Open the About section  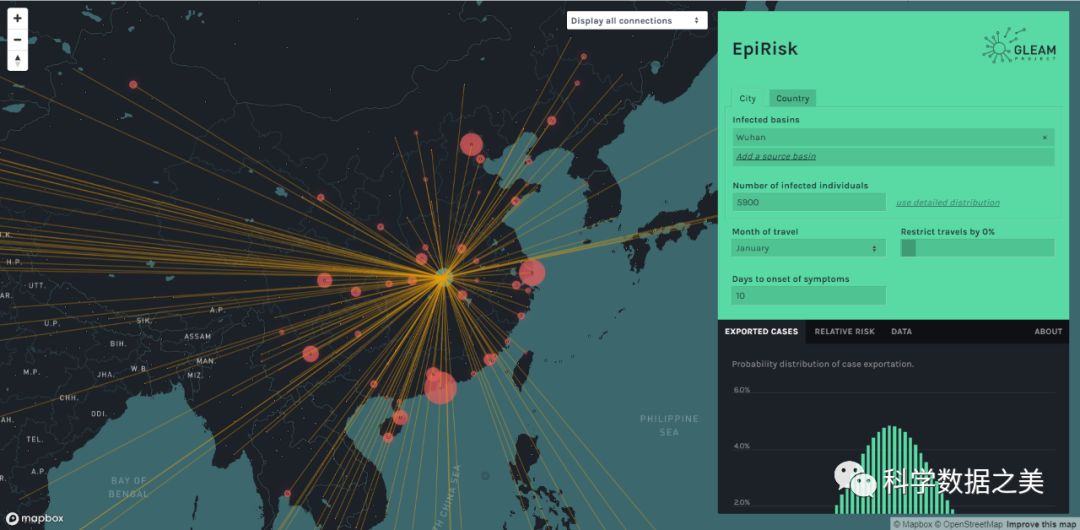pos(1048,332)
